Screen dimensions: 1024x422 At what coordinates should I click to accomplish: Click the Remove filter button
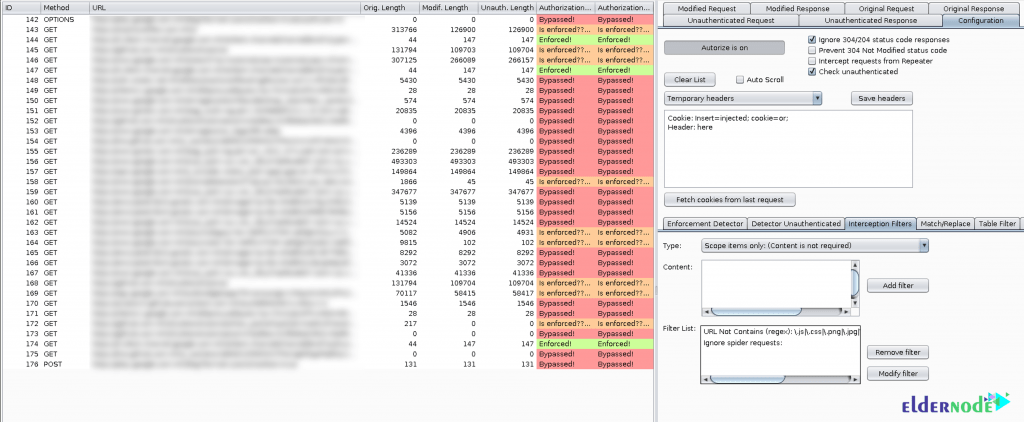(897, 352)
